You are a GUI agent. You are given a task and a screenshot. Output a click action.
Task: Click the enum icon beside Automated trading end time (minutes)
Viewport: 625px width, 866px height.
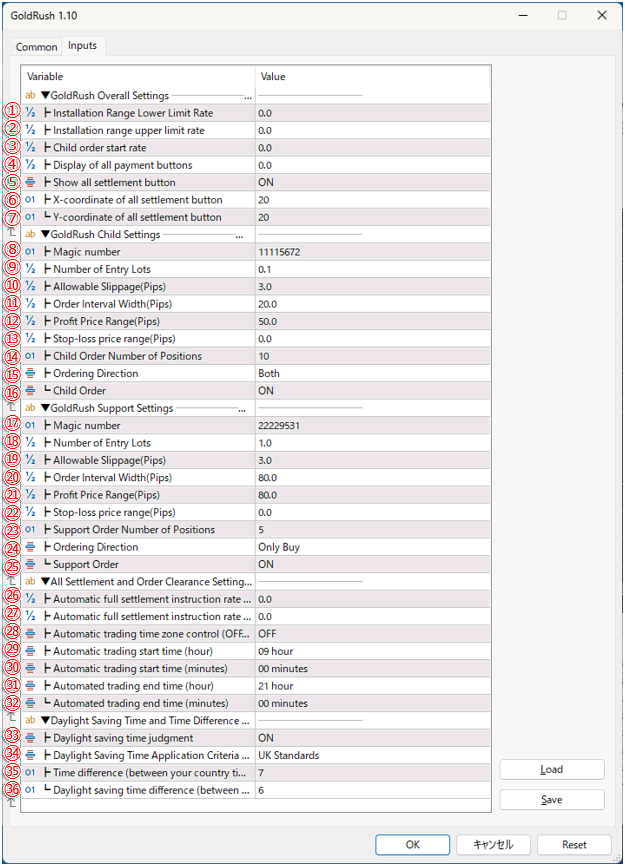[x=30, y=703]
